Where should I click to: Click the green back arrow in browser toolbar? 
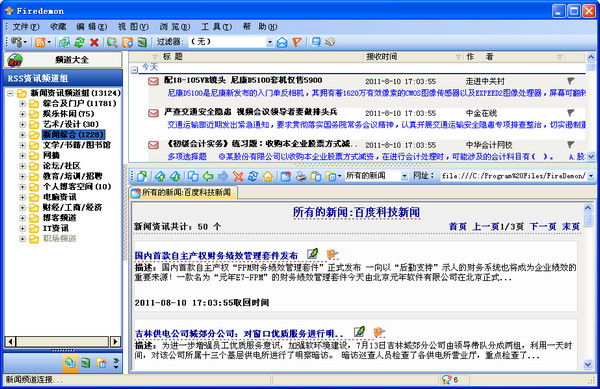click(208, 176)
